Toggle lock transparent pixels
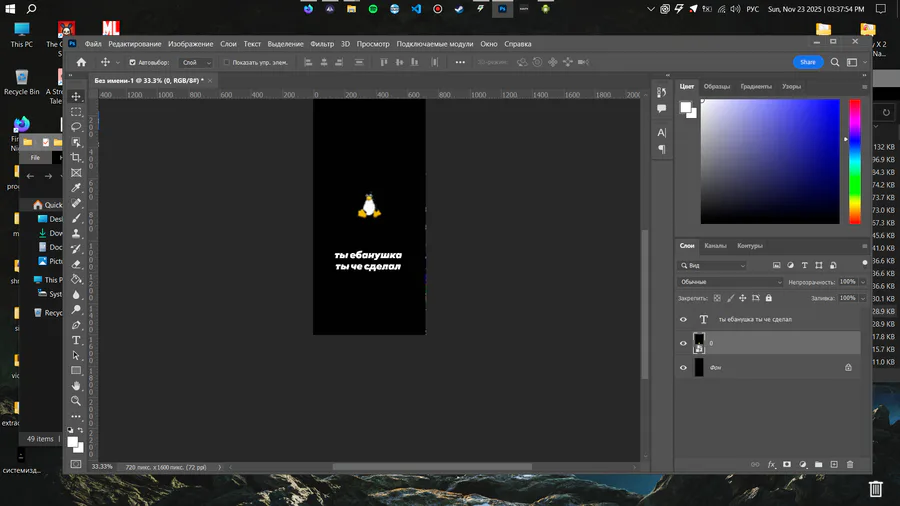The image size is (900, 506). click(717, 298)
